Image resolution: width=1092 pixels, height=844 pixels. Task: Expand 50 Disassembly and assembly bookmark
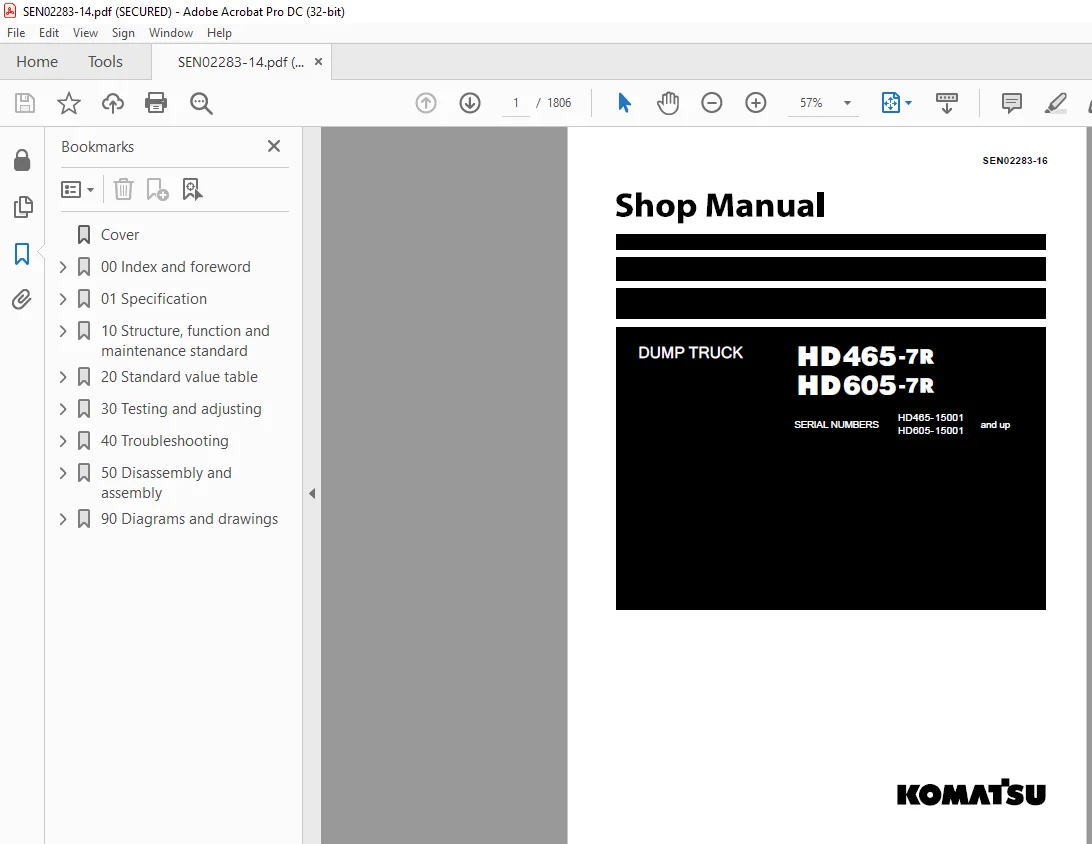(63, 473)
